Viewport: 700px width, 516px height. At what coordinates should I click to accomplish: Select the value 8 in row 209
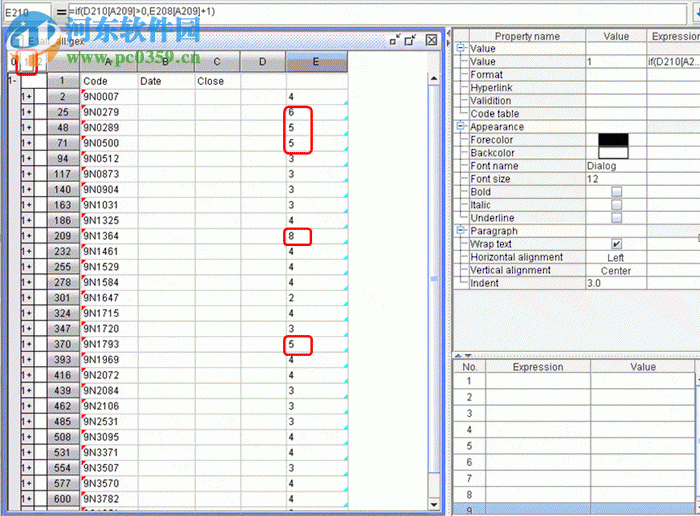[317, 236]
